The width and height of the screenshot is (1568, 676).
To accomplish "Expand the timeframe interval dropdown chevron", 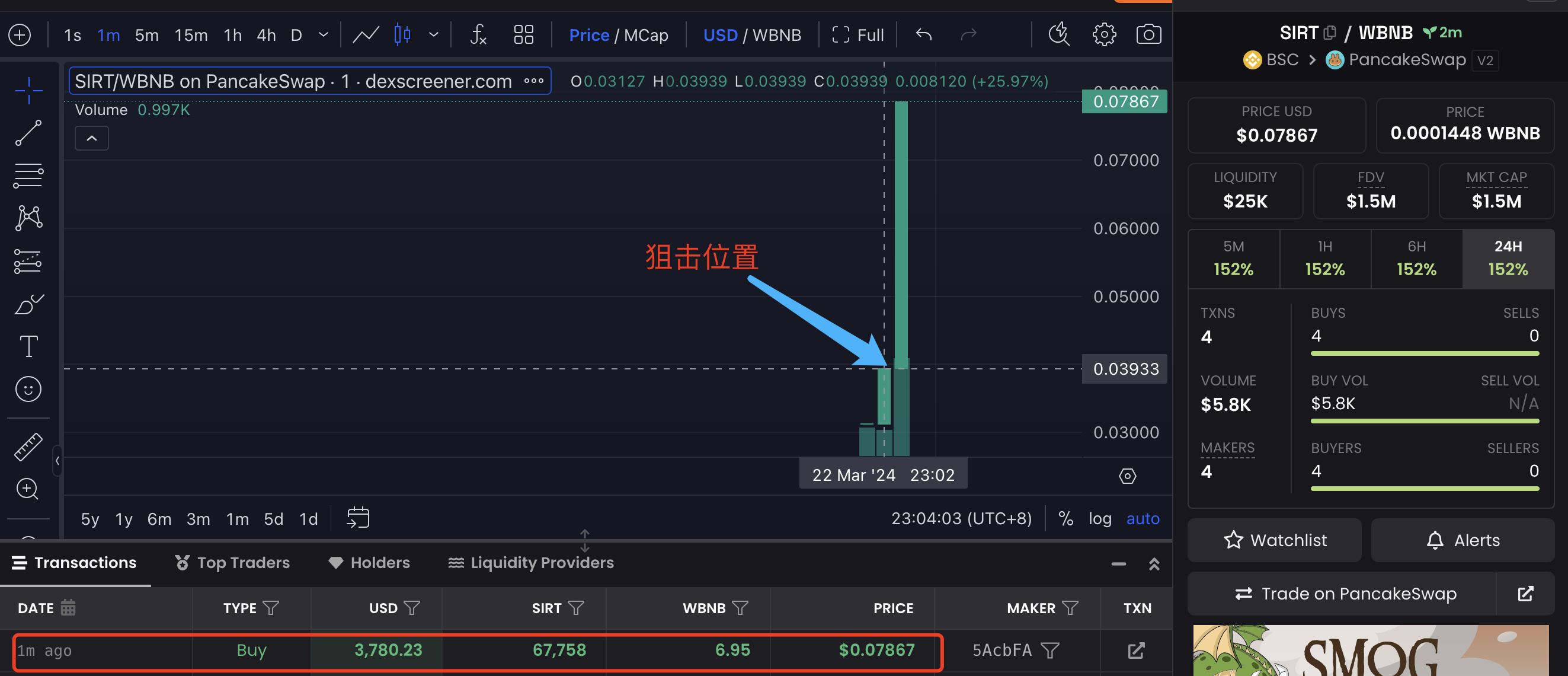I will (x=323, y=35).
